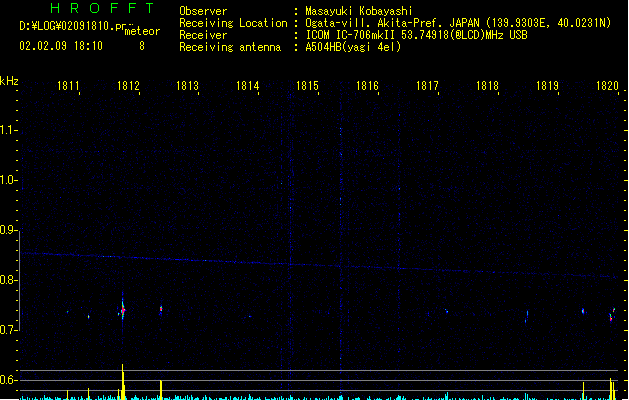
Task: Click the 1815 time axis label
Action: click(307, 85)
